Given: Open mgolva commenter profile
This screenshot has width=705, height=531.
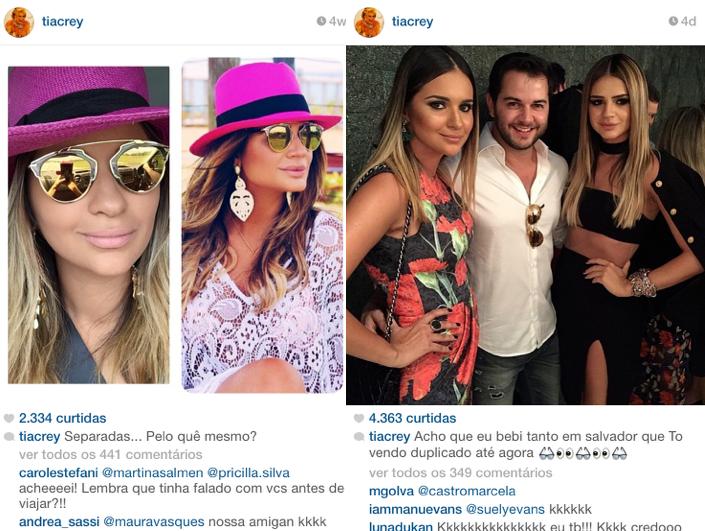Looking at the screenshot, I should (391, 491).
